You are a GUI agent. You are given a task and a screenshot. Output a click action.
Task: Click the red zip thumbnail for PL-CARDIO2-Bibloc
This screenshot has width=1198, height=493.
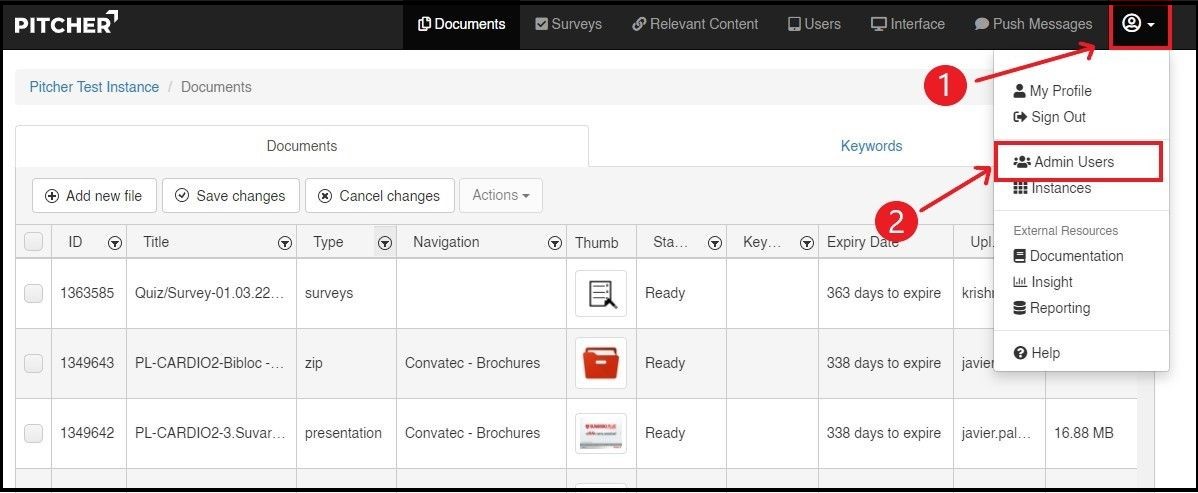601,363
